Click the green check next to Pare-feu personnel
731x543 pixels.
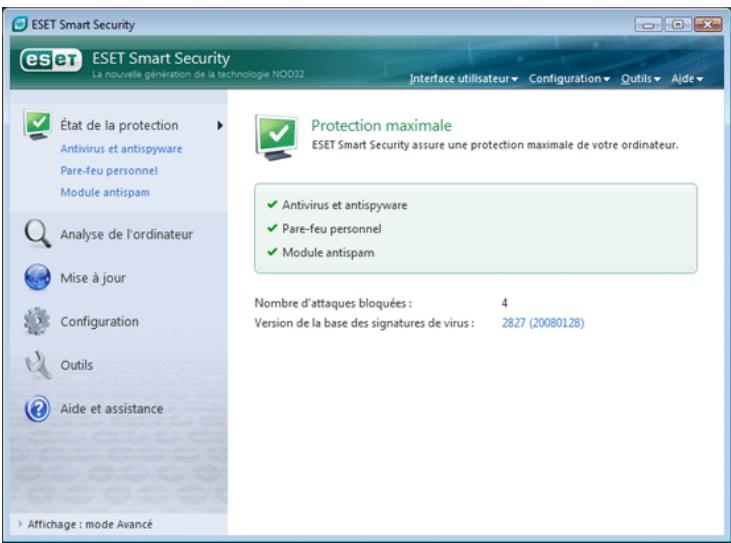pos(272,228)
